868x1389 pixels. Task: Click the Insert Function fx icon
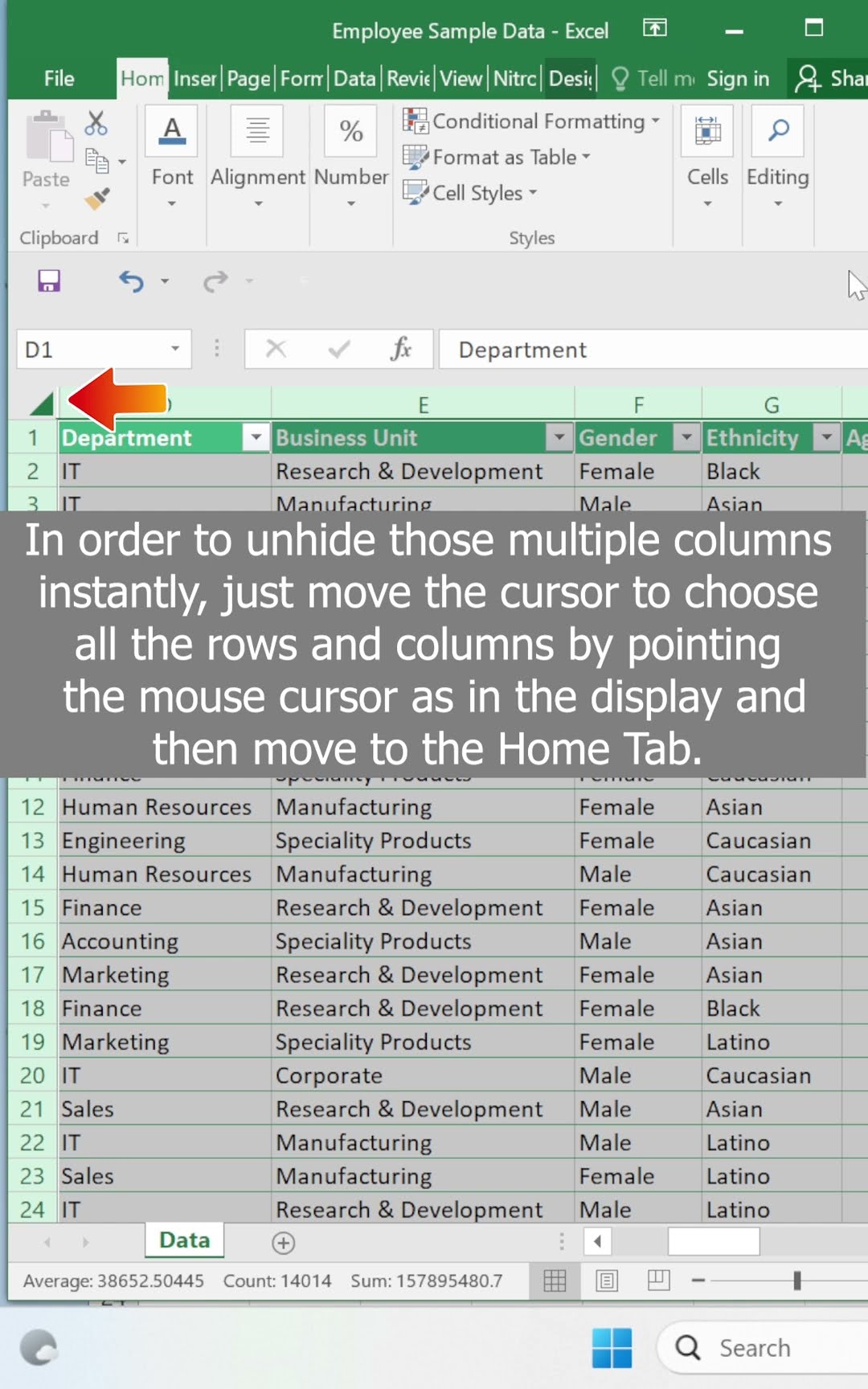(x=401, y=349)
